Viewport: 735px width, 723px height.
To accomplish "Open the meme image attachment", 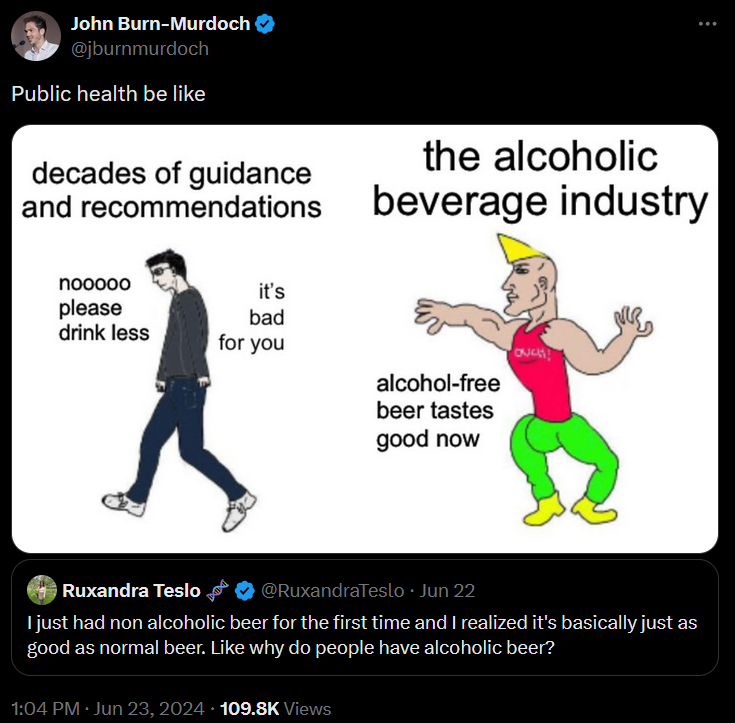I will [365, 338].
